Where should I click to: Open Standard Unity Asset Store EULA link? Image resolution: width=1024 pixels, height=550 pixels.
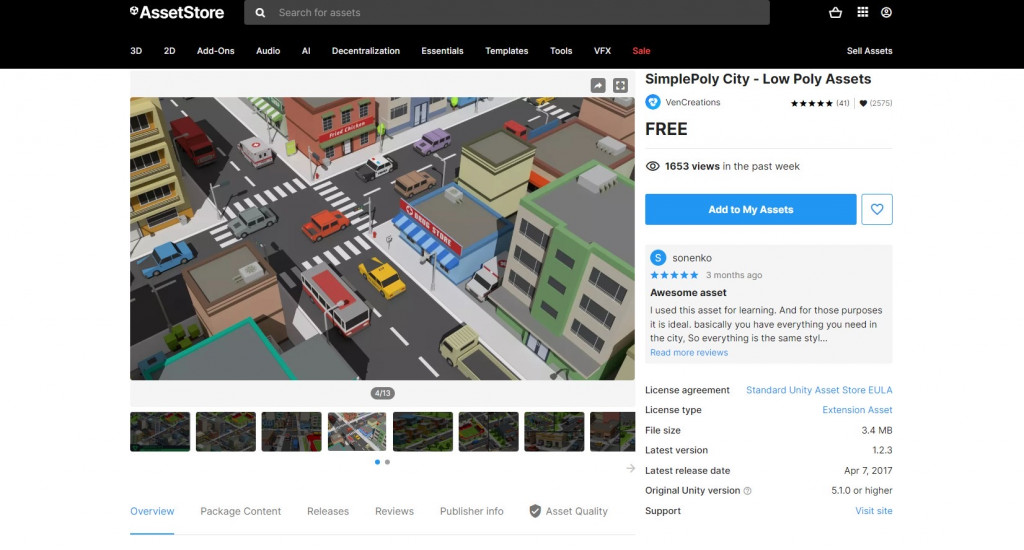819,390
